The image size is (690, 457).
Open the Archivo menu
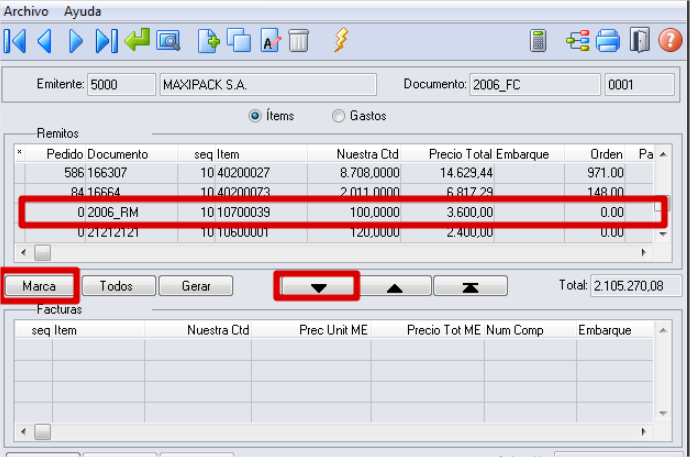(26, 11)
